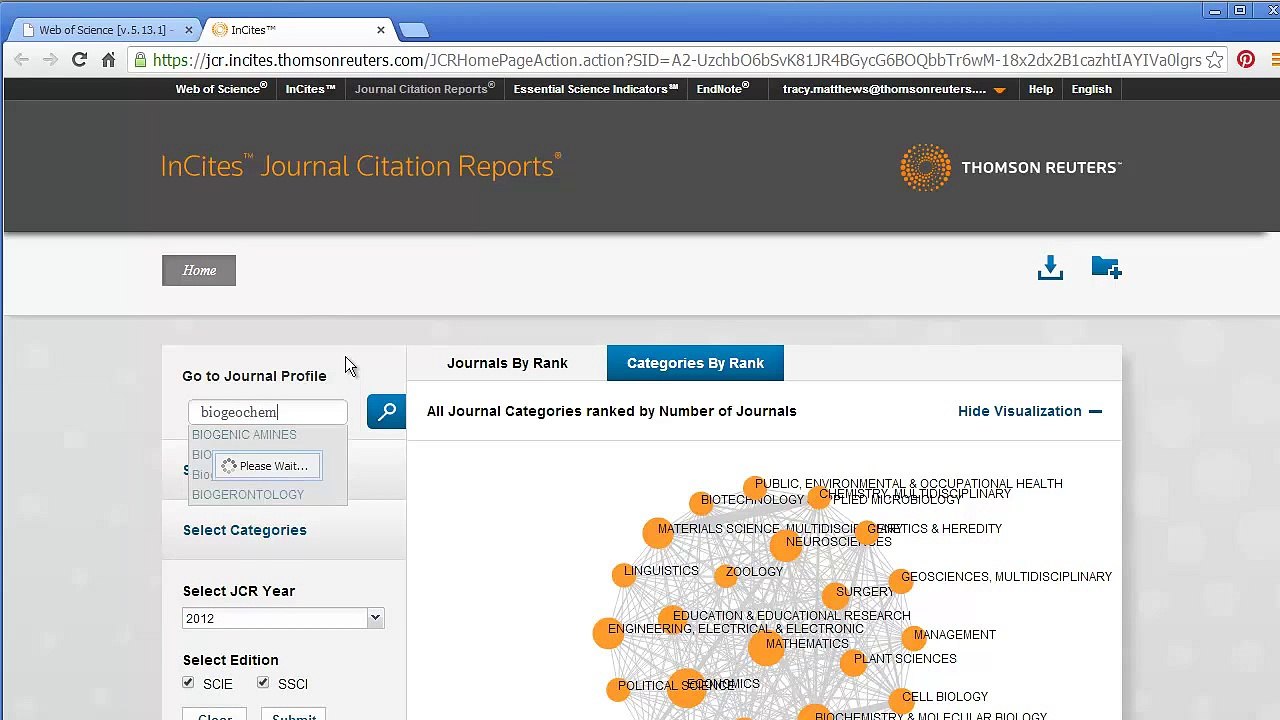1280x720 pixels.
Task: Click the magnifier search journal button
Action: pyautogui.click(x=386, y=412)
